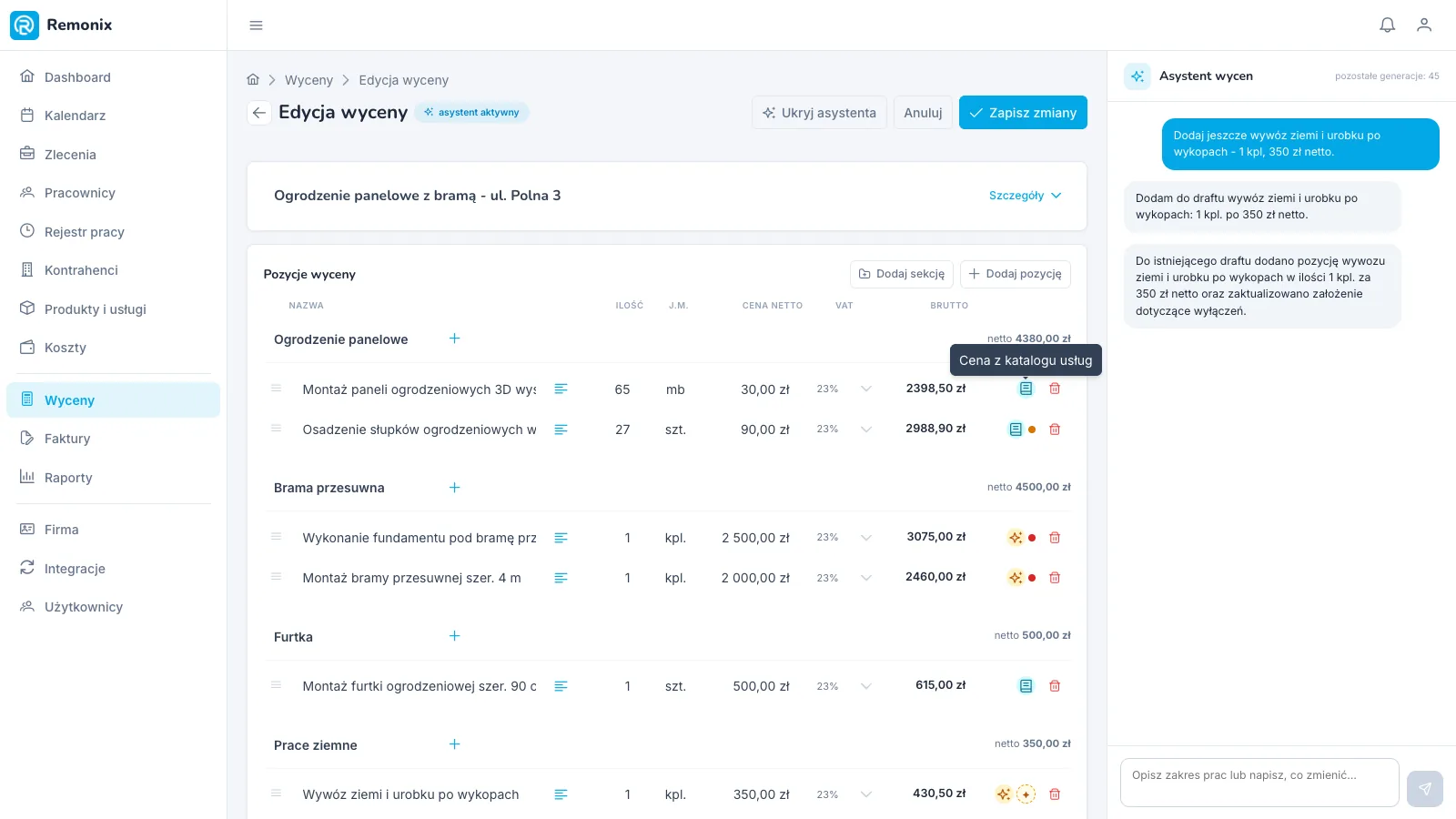Image resolution: width=1456 pixels, height=819 pixels.
Task: Delete the Montaż furtki position
Action: (x=1055, y=686)
